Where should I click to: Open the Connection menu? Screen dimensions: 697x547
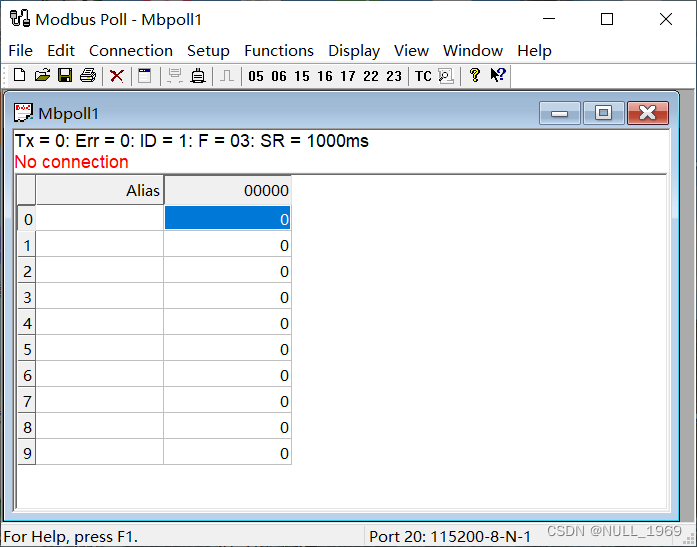coord(131,51)
